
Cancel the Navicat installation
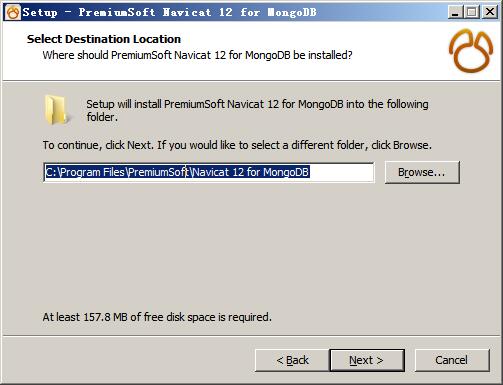(452, 360)
